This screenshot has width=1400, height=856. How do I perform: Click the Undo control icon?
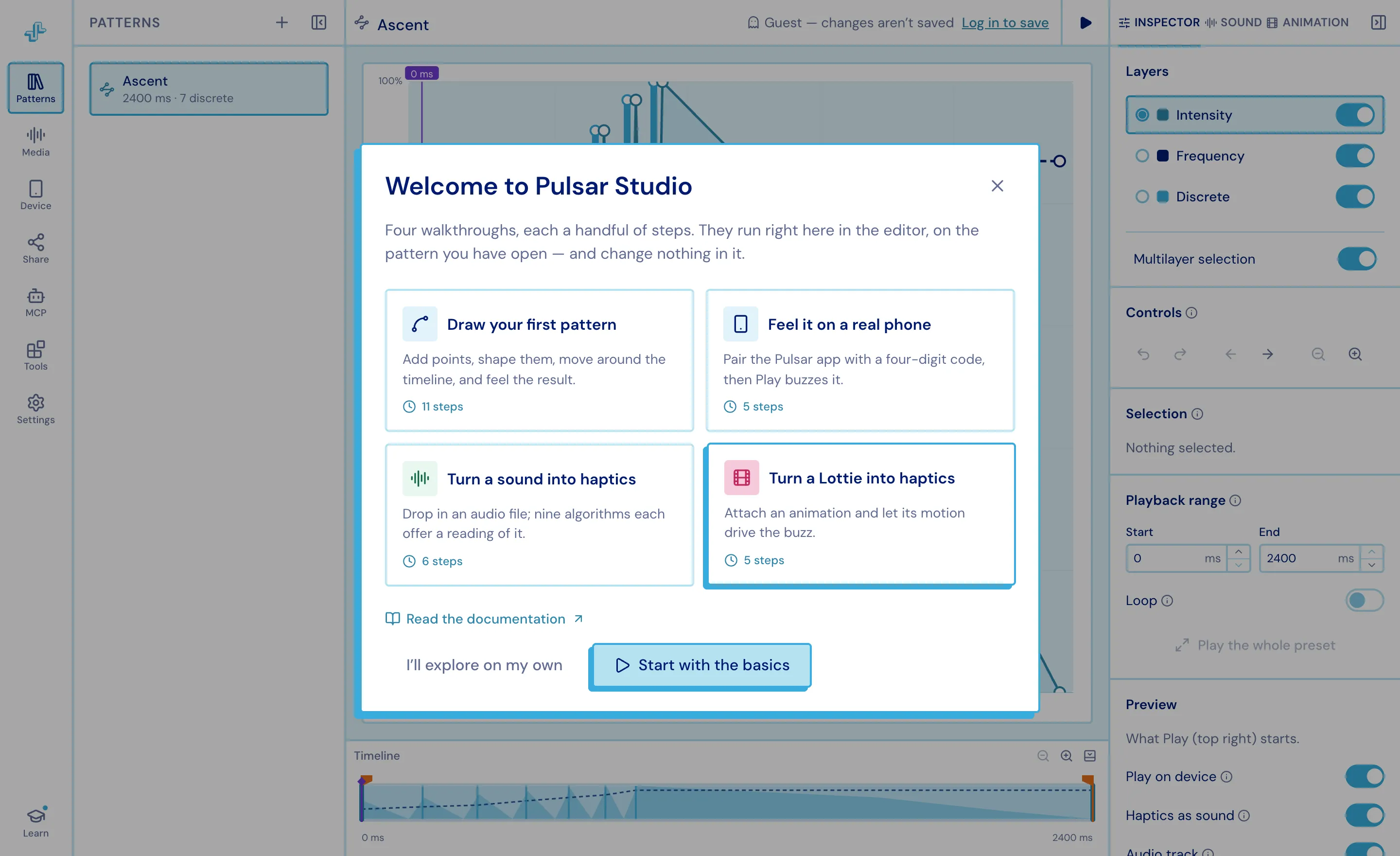click(x=1143, y=354)
